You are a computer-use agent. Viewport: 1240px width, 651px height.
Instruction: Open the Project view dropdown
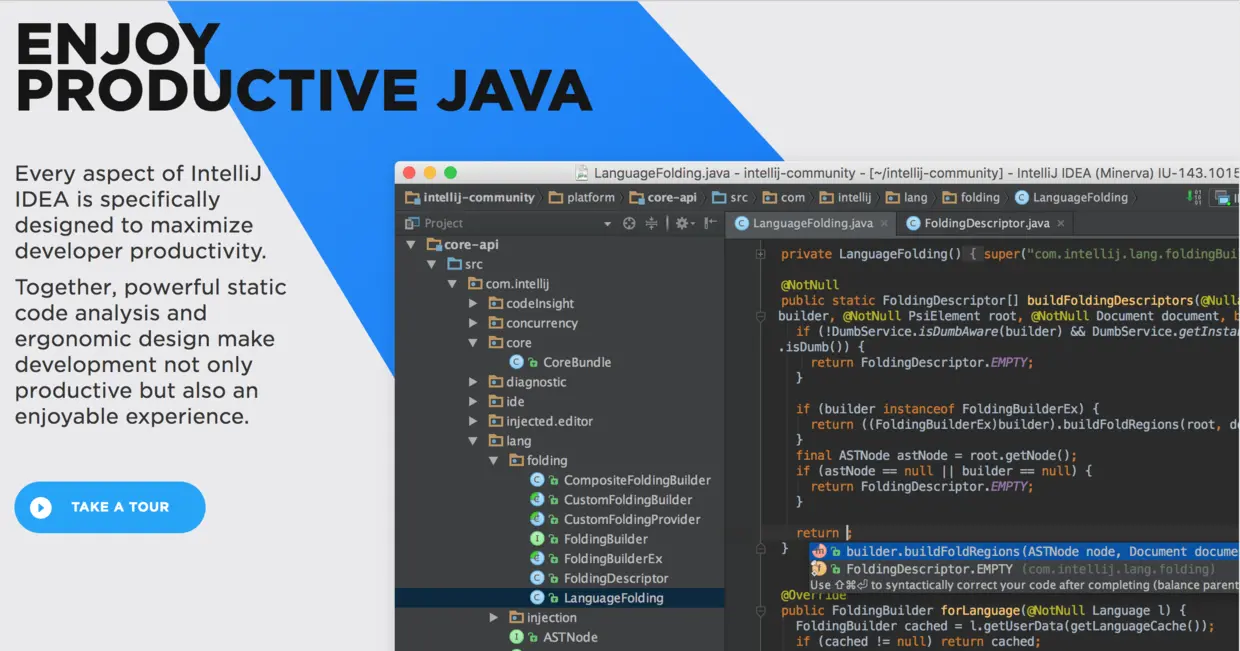[608, 223]
